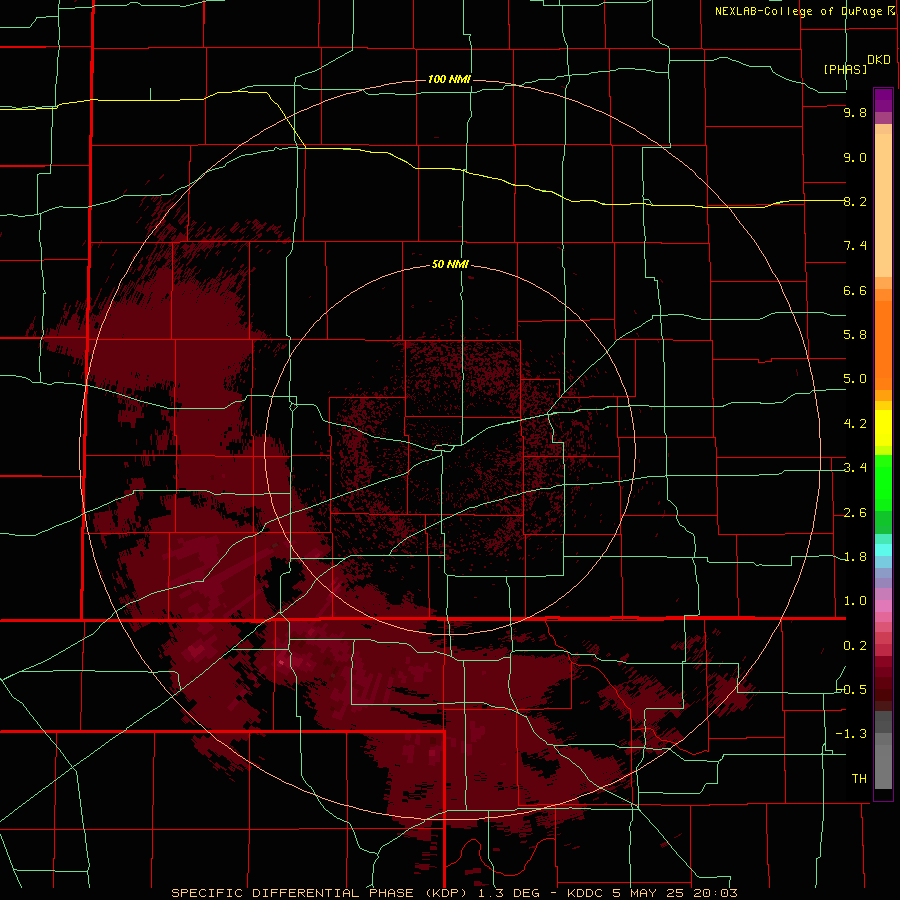The image size is (900, 900).
Task: Click the 100 NMI range ring label
Action: point(449,79)
